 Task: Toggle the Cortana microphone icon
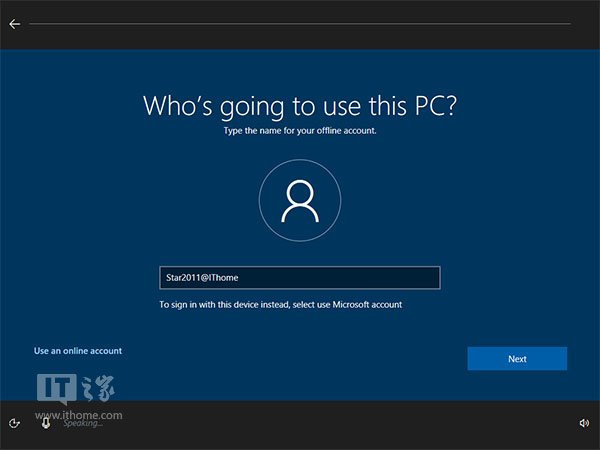pyautogui.click(x=45, y=423)
